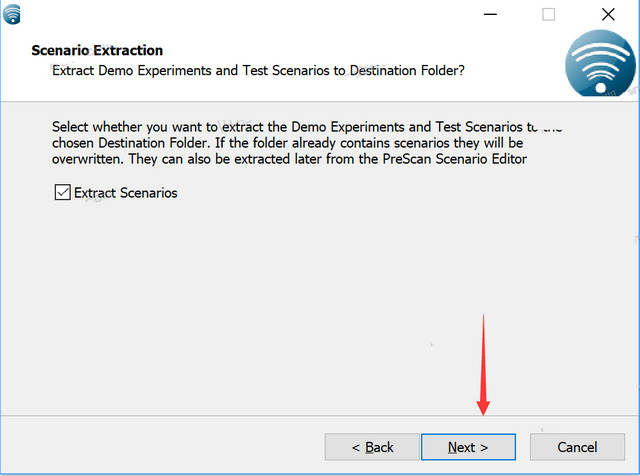640x476 pixels.
Task: Click the disabled maximize window button
Action: (x=549, y=14)
